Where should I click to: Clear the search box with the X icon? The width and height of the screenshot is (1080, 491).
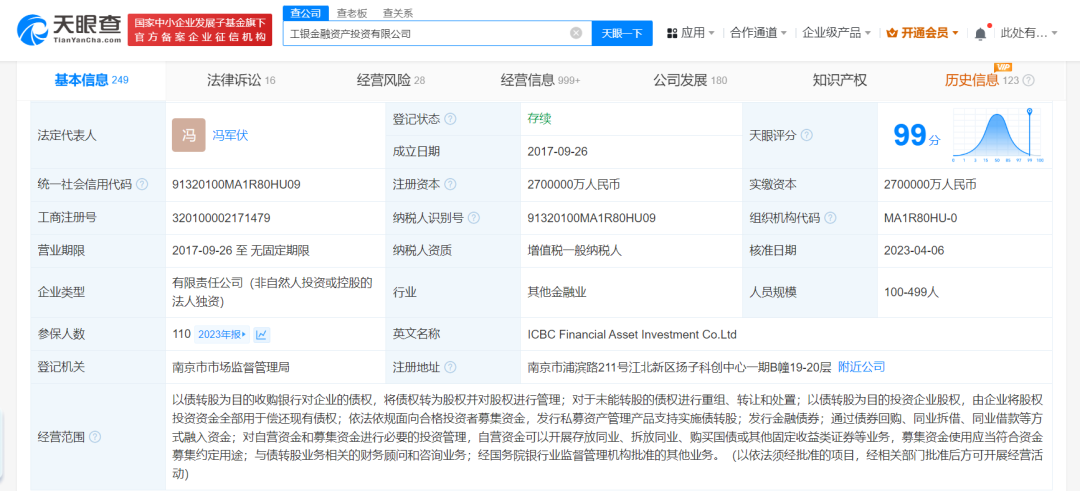point(576,33)
